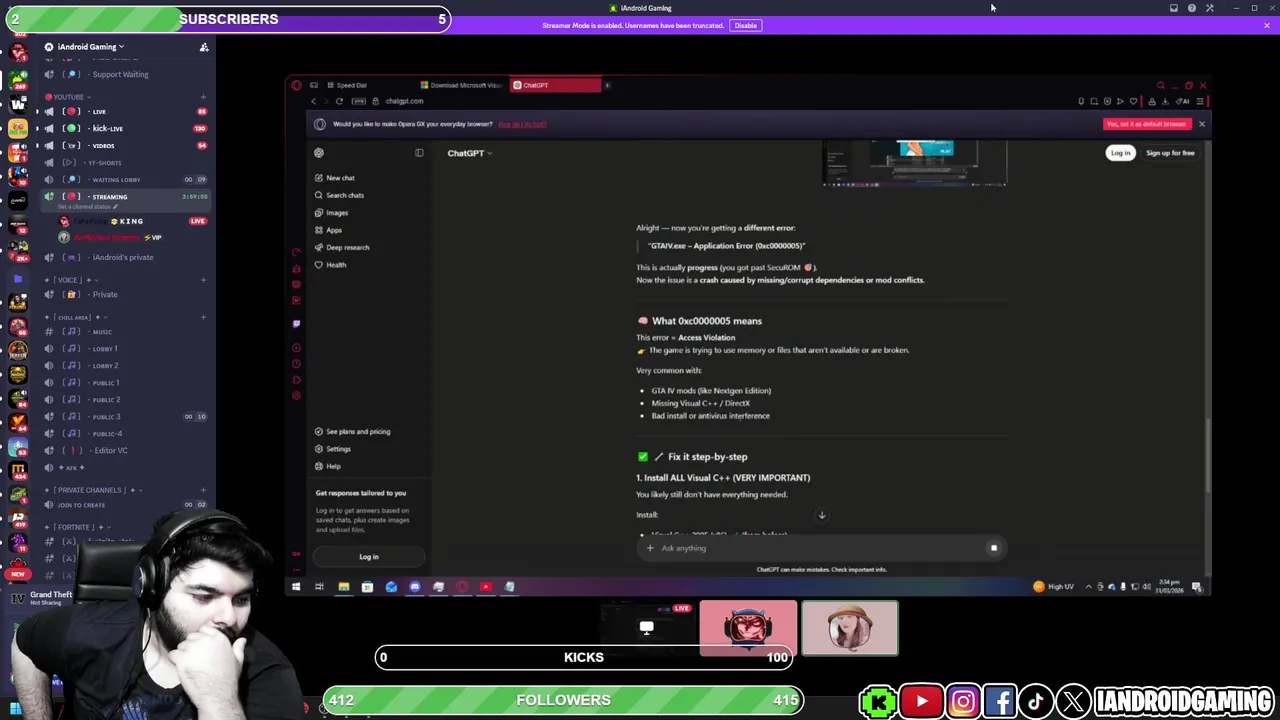
Task: Open Apps section in ChatGPT sidebar
Action: click(333, 230)
